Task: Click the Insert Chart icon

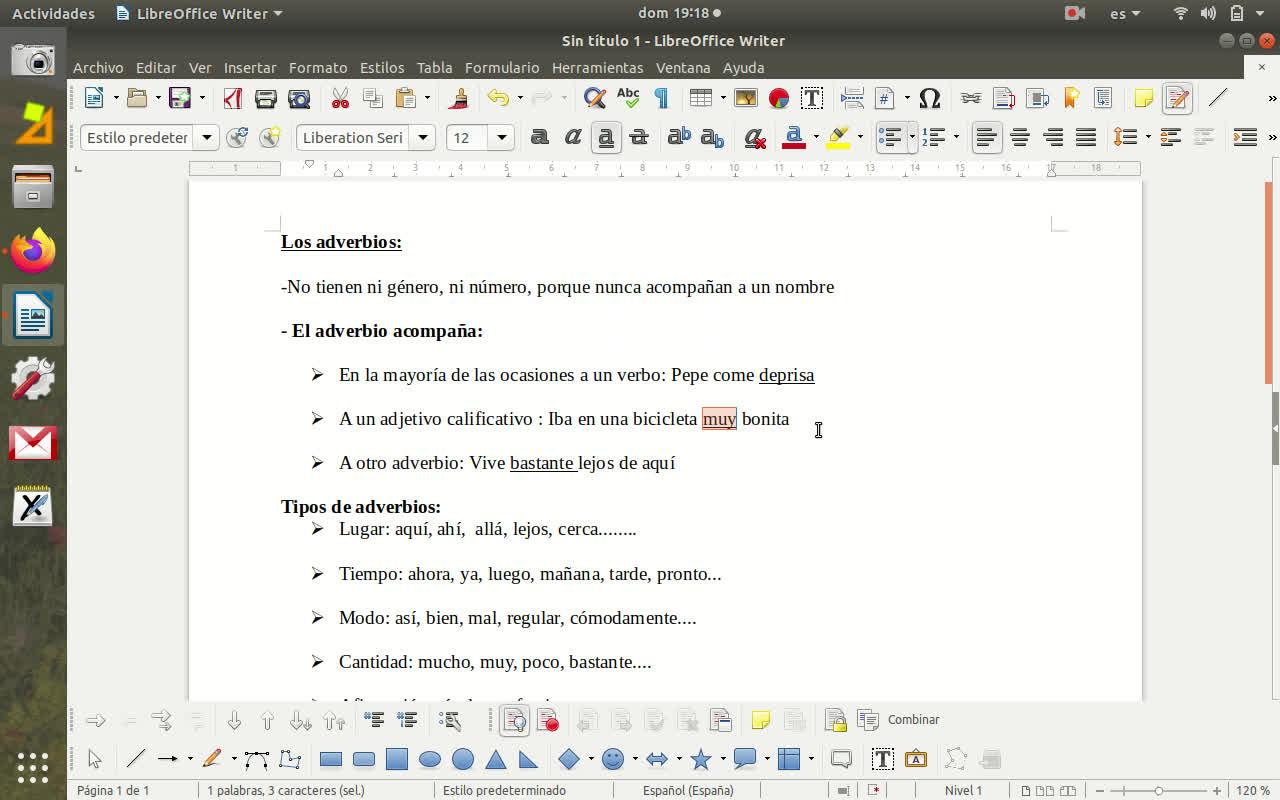Action: (x=779, y=98)
